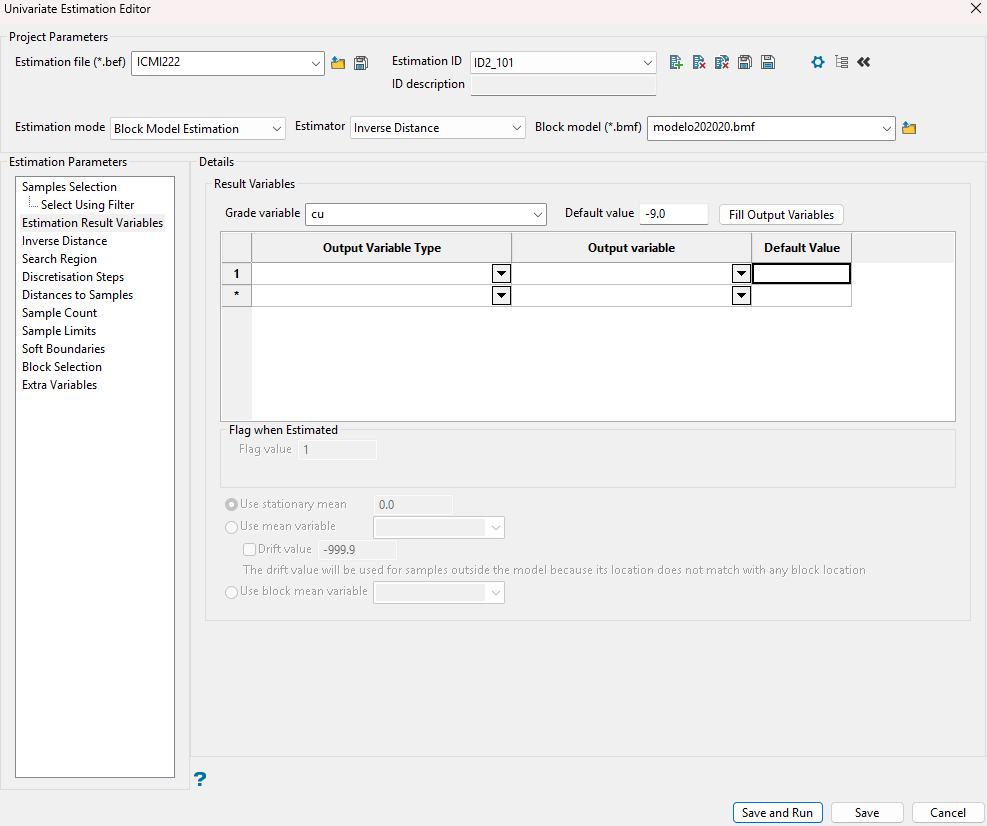Screen dimensions: 987x826
Task: Click Save and Run button
Action: click(x=777, y=813)
